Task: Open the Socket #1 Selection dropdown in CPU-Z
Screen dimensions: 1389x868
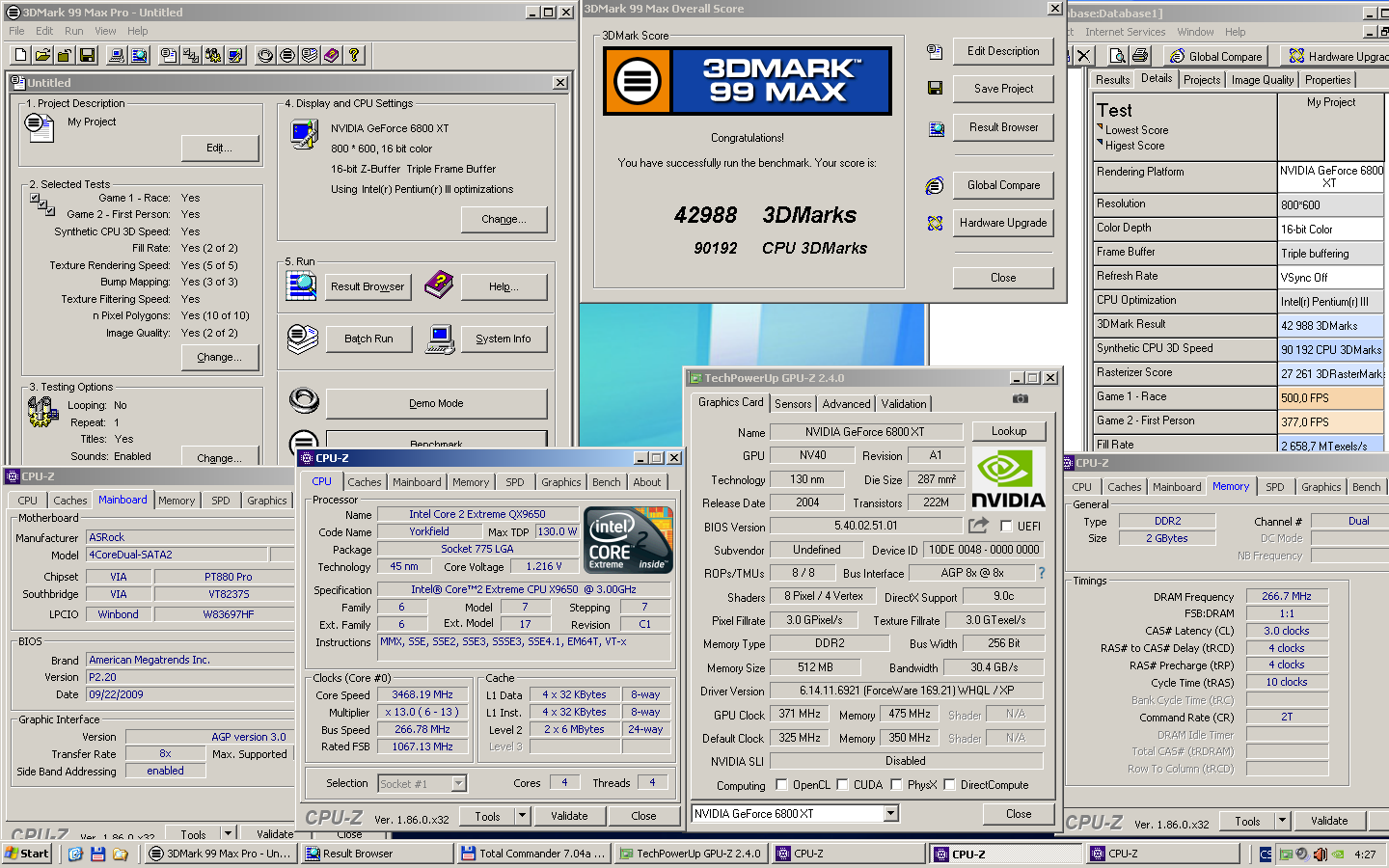Action: coord(459,784)
